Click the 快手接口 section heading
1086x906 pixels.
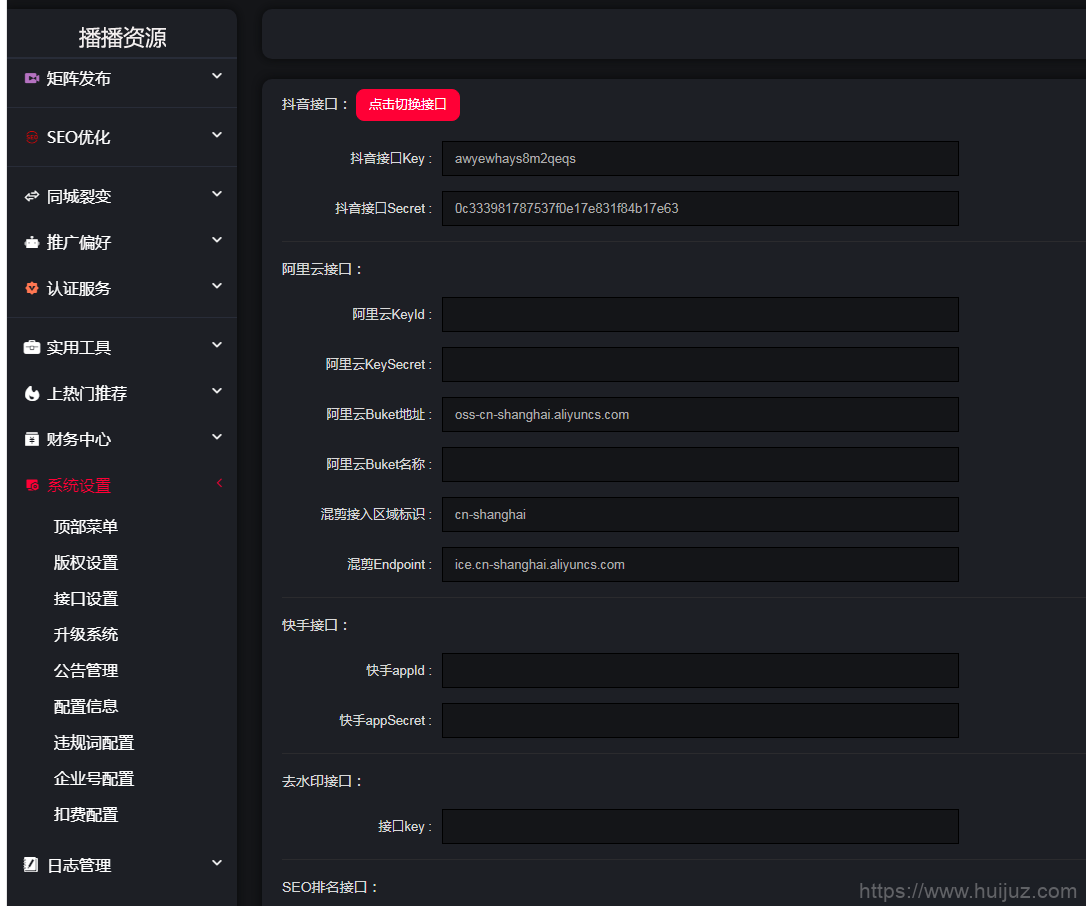click(x=314, y=625)
